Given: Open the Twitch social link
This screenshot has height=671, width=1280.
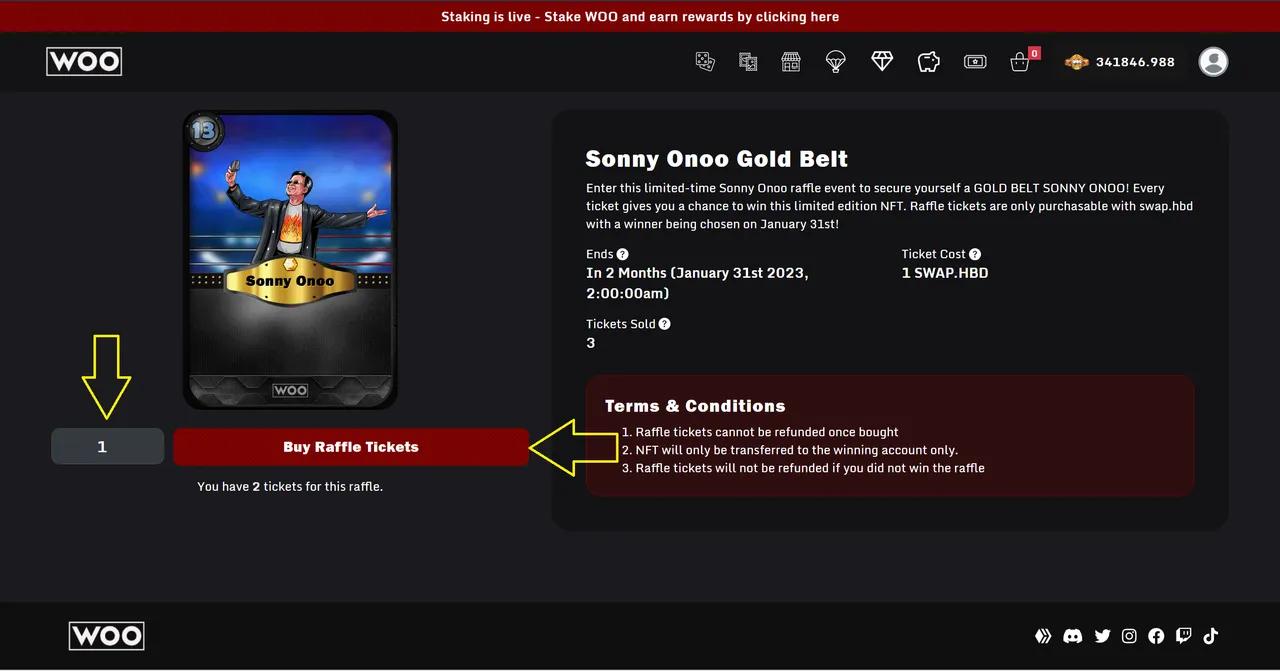Looking at the screenshot, I should click(1184, 636).
